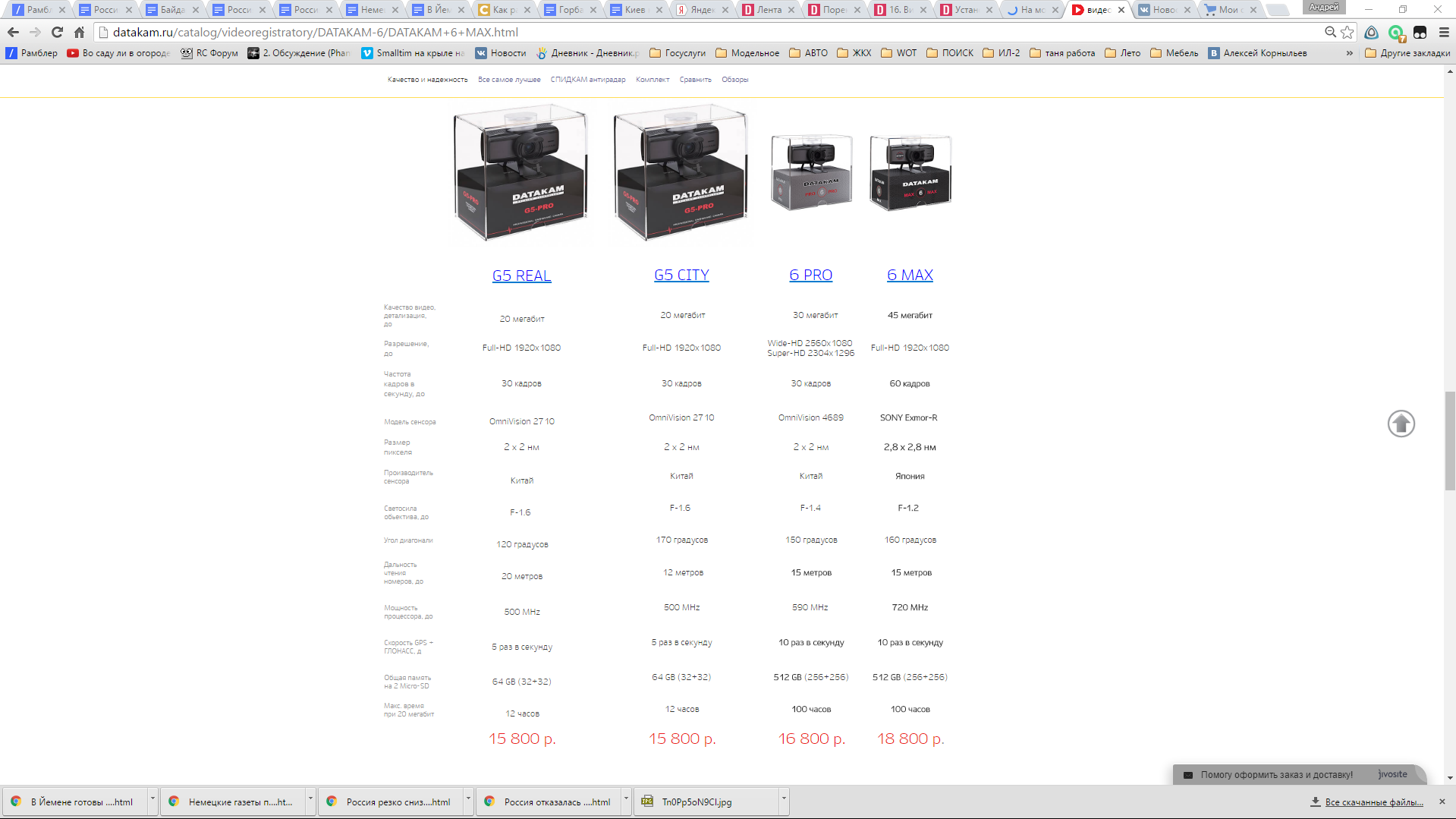Open the Госуслуги bookmarks folder

678,53
